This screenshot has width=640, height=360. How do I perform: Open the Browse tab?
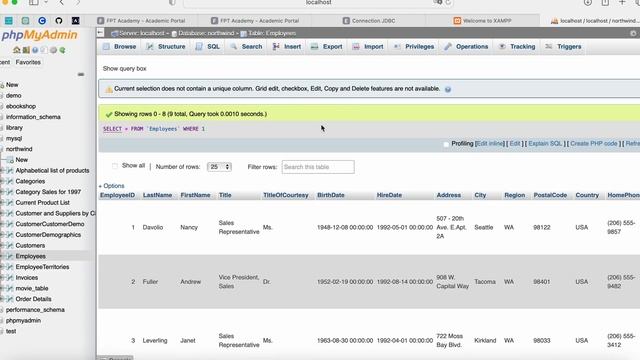point(119,47)
